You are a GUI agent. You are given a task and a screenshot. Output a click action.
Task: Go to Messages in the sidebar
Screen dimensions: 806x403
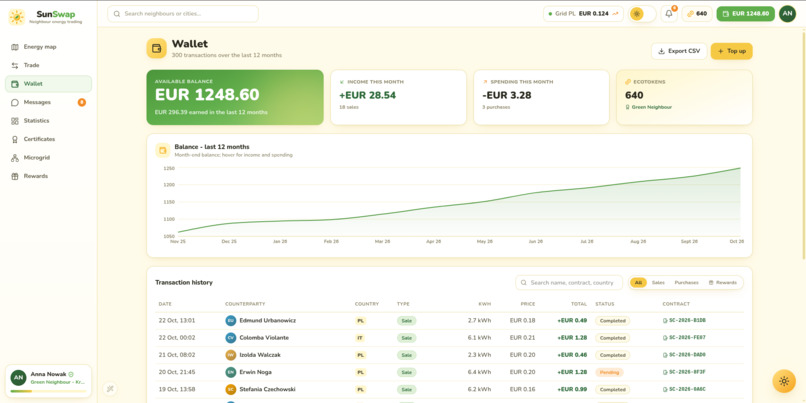48,102
